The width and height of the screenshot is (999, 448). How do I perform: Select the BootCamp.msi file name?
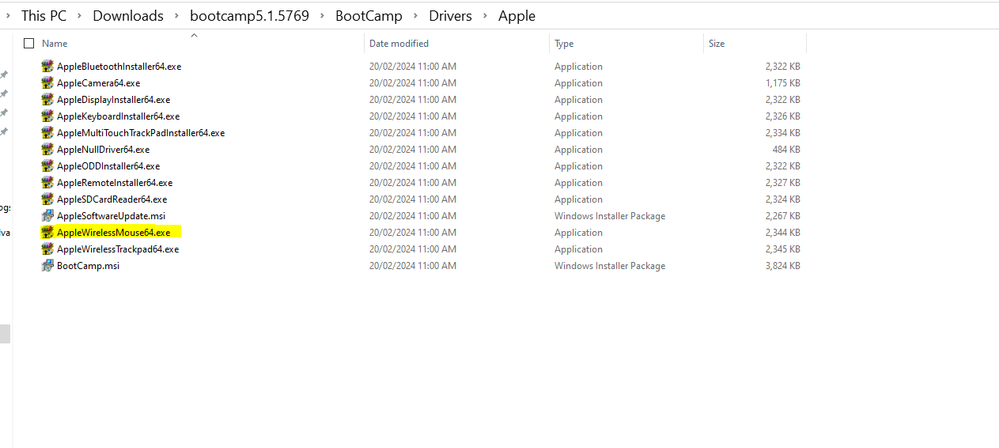click(x=88, y=265)
